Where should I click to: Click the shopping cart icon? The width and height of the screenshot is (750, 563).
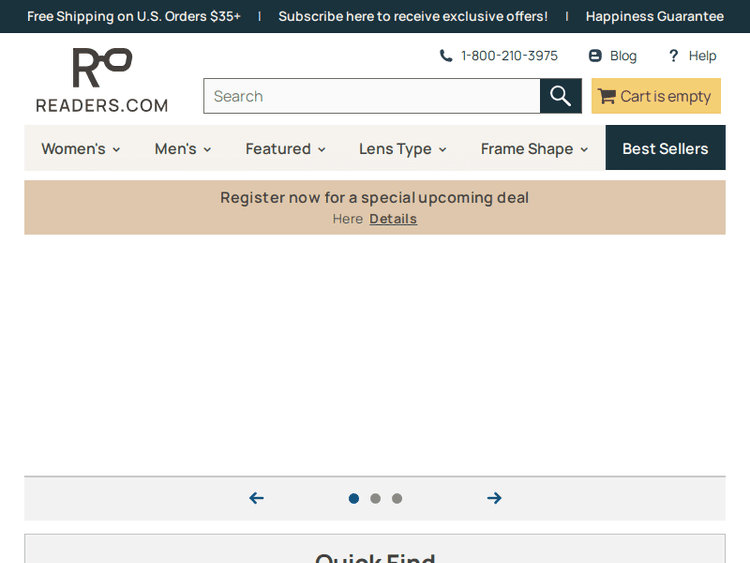(607, 97)
